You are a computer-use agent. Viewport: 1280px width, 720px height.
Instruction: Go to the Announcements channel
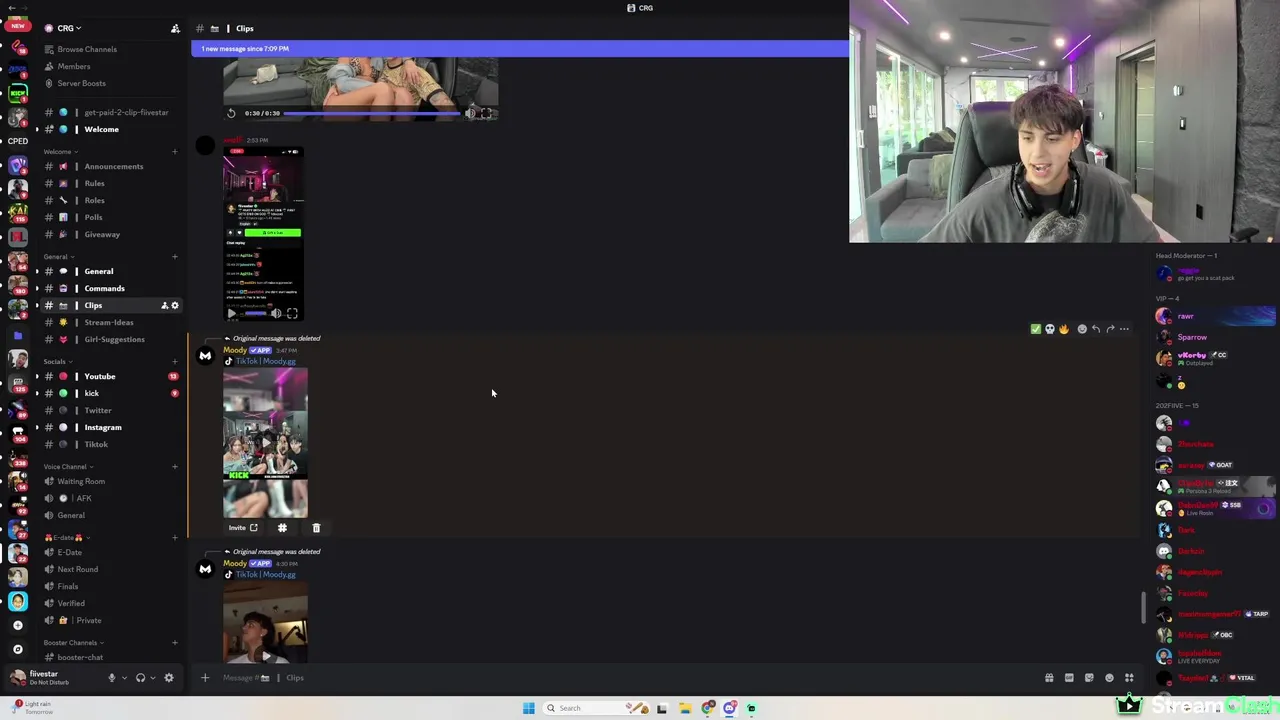click(113, 166)
